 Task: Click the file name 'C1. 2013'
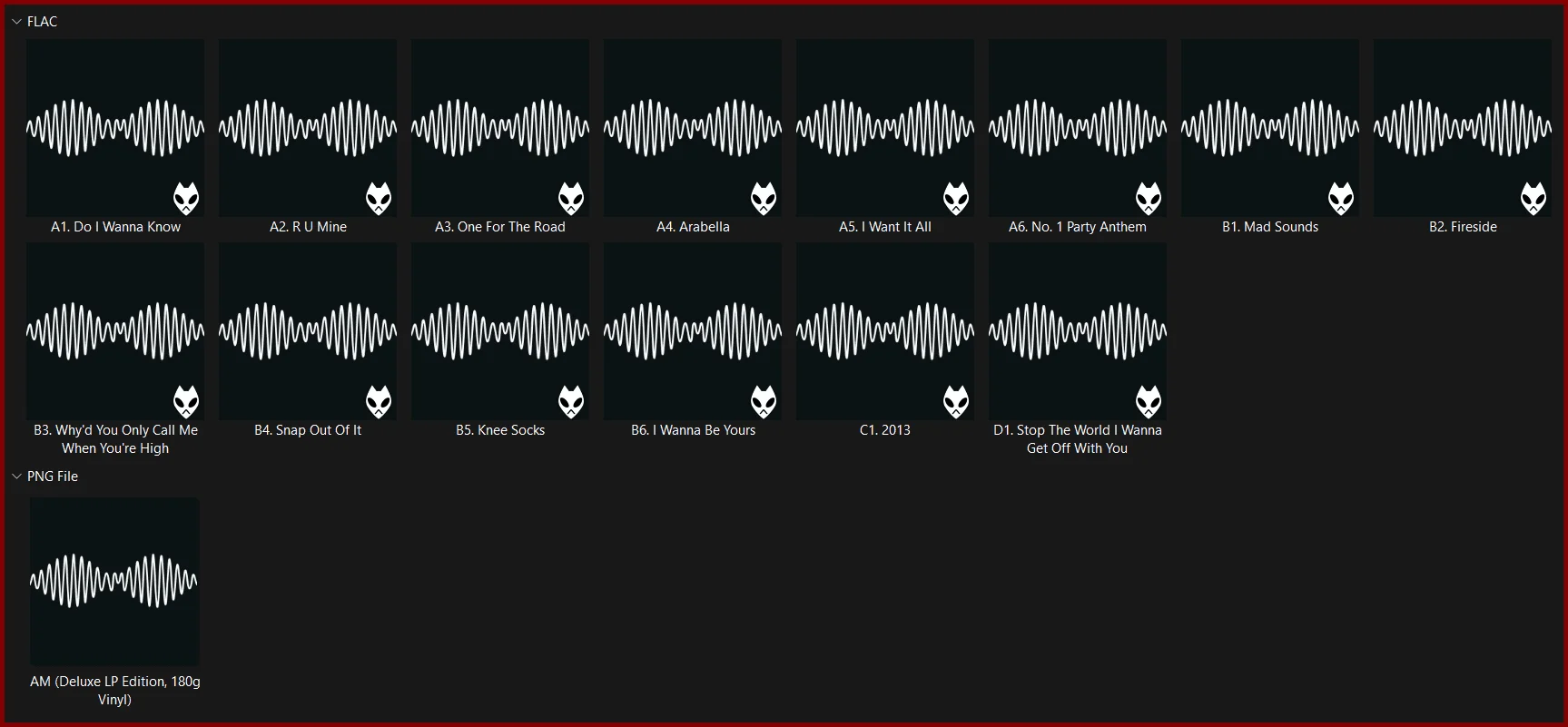[885, 430]
